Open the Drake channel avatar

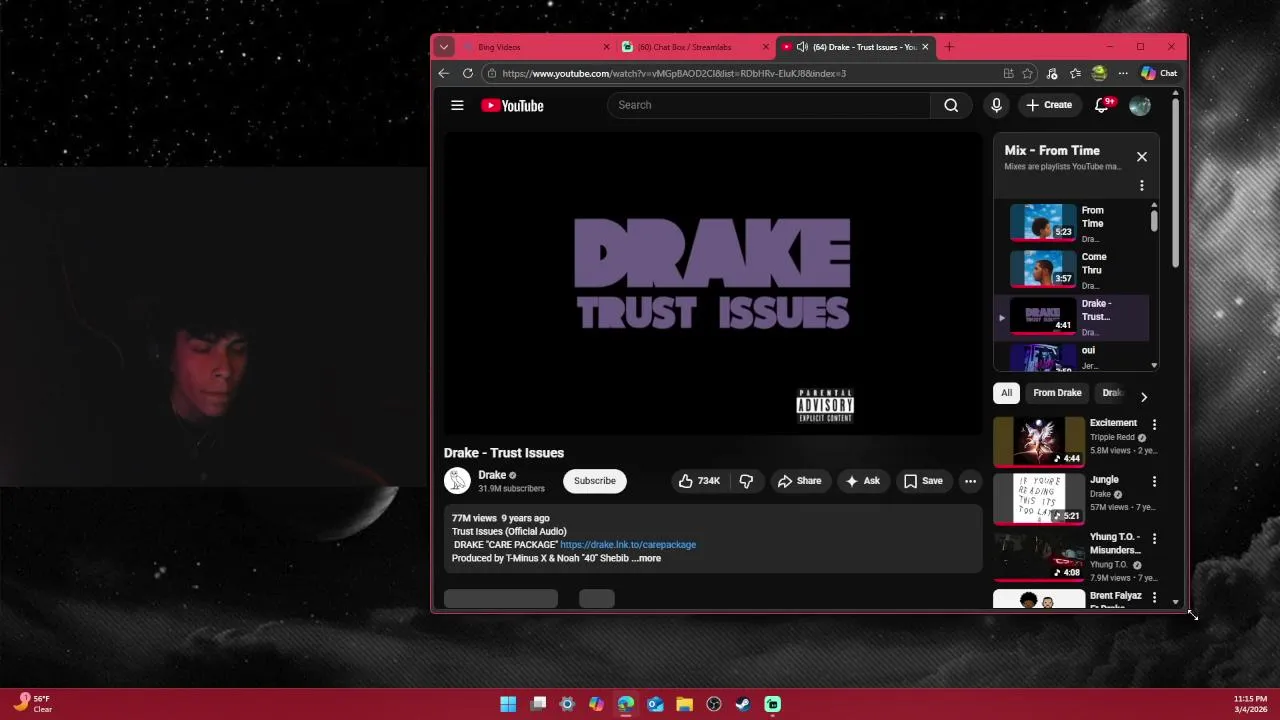tap(457, 481)
